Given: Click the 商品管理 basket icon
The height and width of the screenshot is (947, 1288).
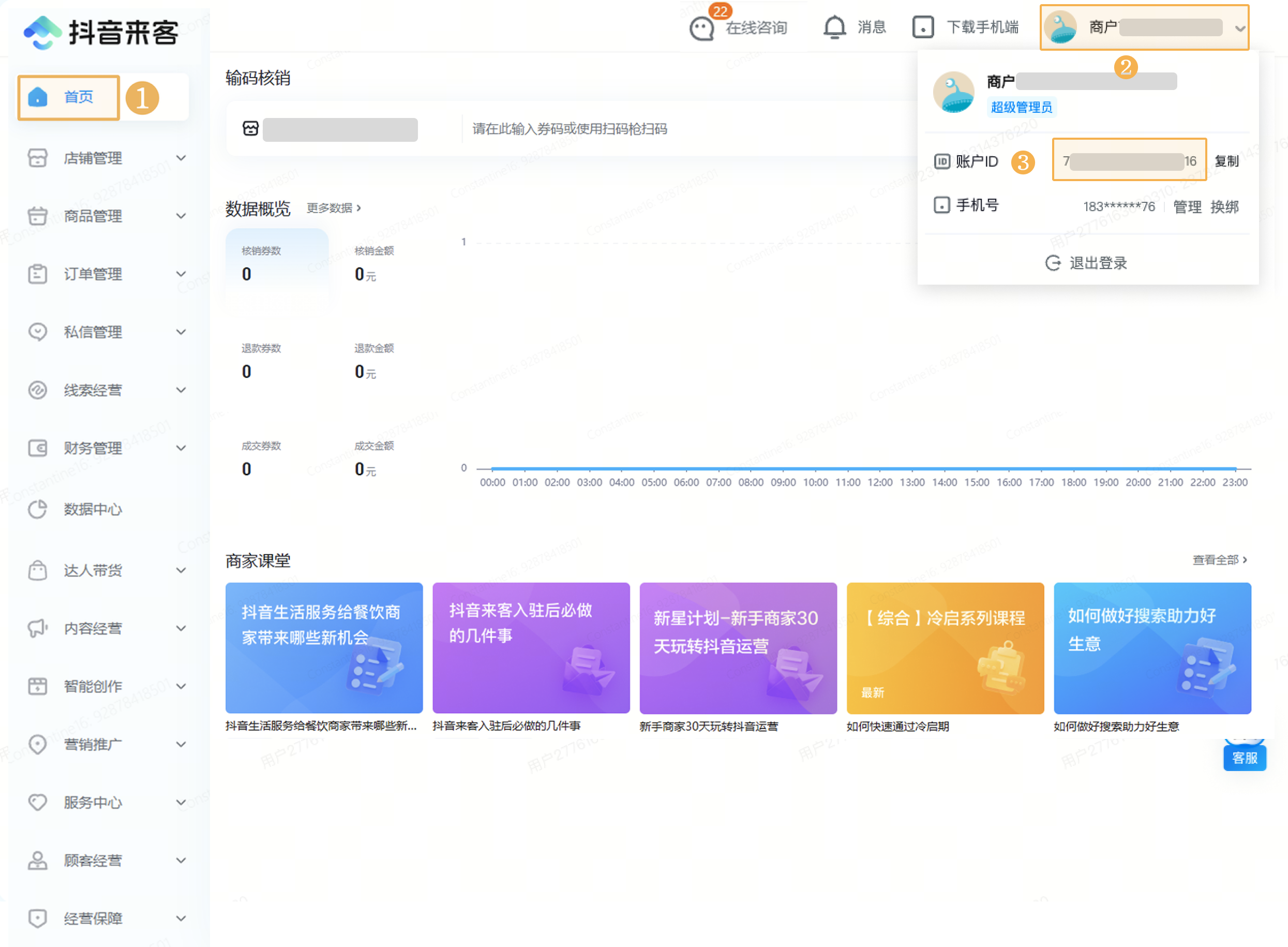Looking at the screenshot, I should coord(38,216).
